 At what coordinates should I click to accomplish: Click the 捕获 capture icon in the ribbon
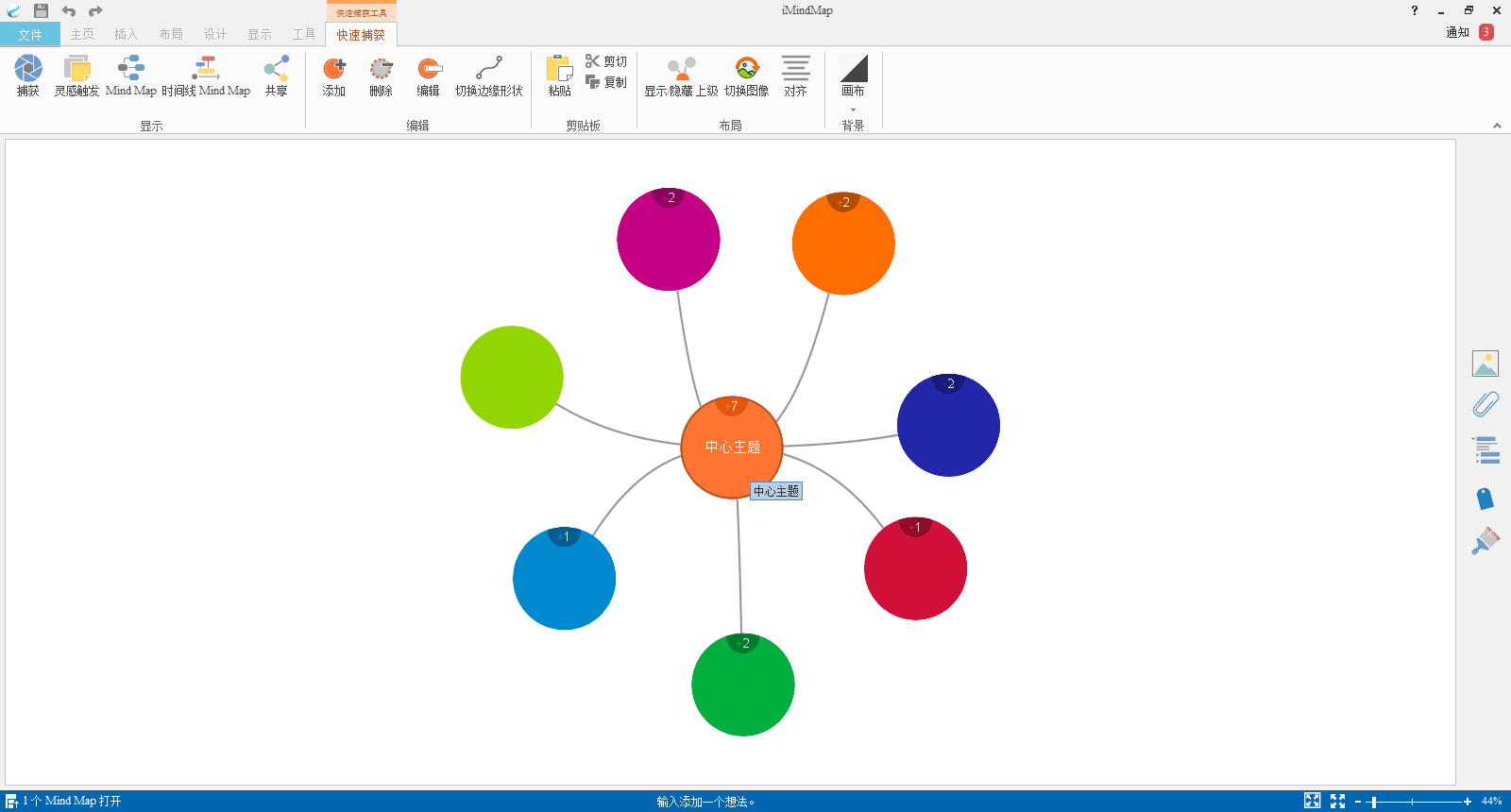click(28, 69)
